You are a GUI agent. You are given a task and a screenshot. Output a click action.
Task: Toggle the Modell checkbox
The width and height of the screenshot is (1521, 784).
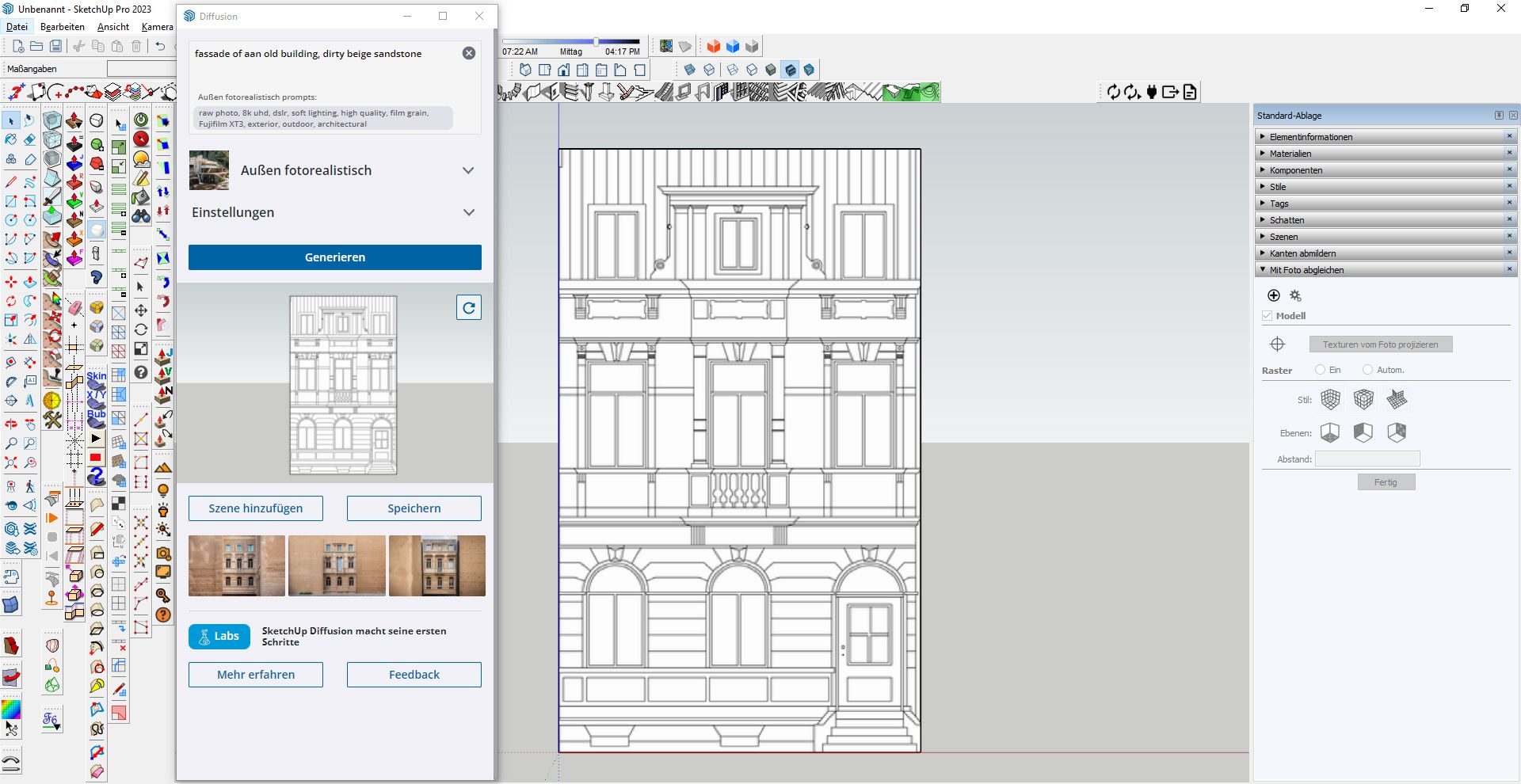(x=1267, y=316)
